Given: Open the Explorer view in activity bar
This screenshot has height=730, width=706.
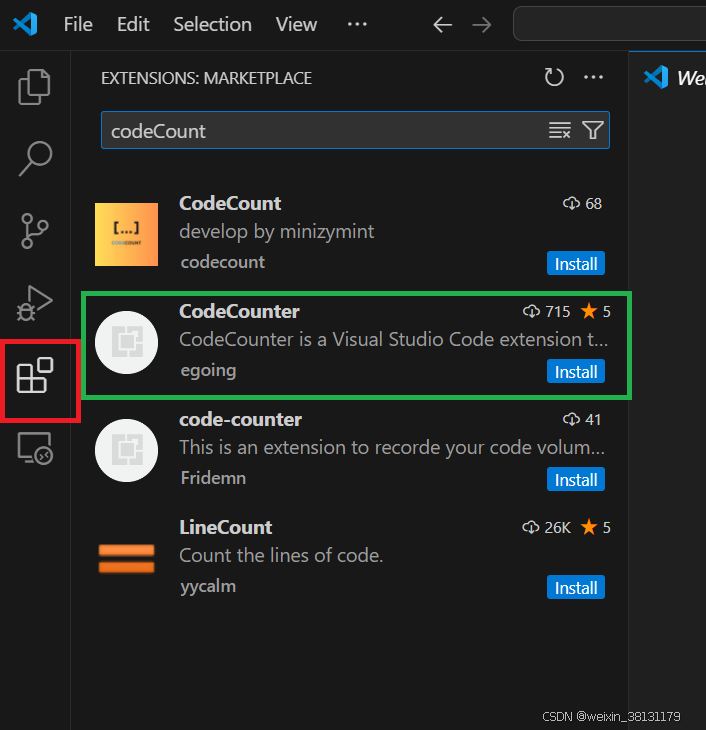Looking at the screenshot, I should 34,87.
